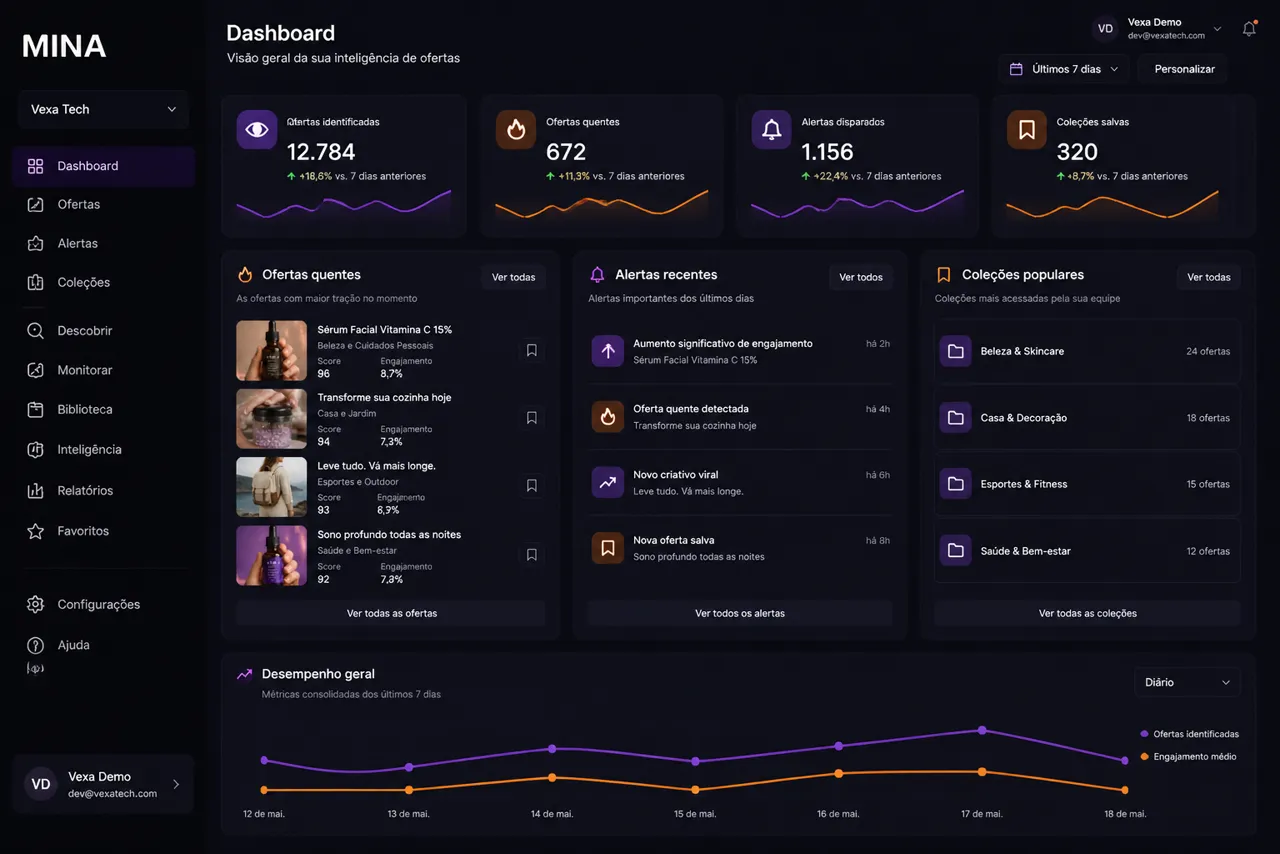Click the folder icon for Casa & Decoração
Image resolution: width=1280 pixels, height=854 pixels.
pos(955,417)
